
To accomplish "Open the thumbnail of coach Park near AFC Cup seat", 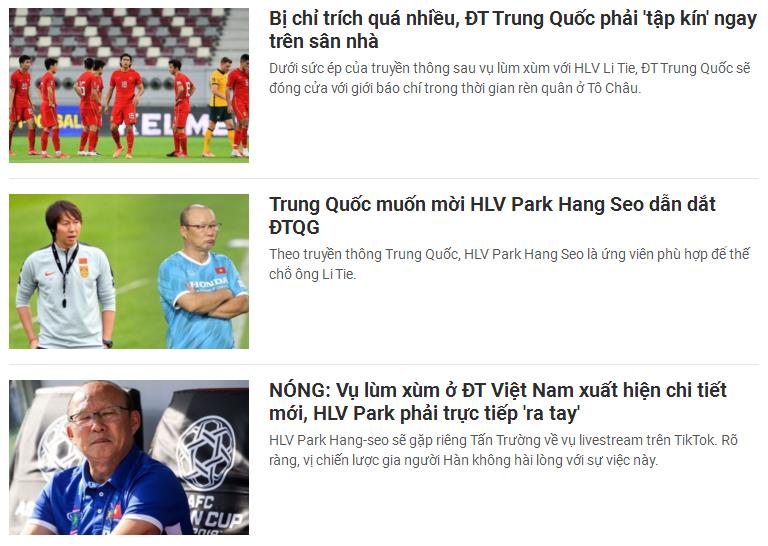I will 129,457.
